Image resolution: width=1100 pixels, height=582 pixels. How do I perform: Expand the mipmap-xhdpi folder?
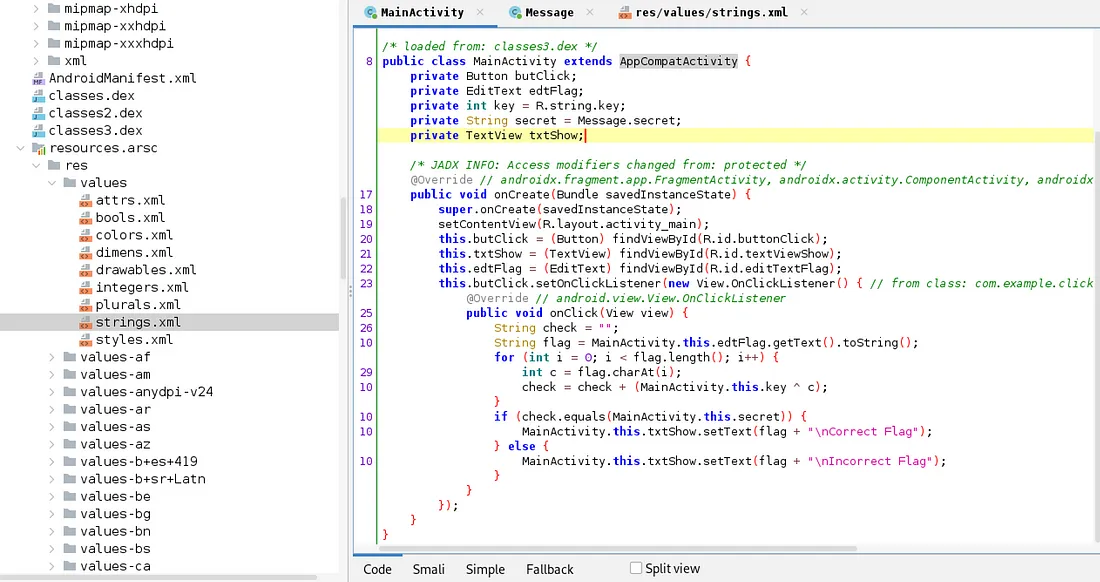click(x=36, y=8)
